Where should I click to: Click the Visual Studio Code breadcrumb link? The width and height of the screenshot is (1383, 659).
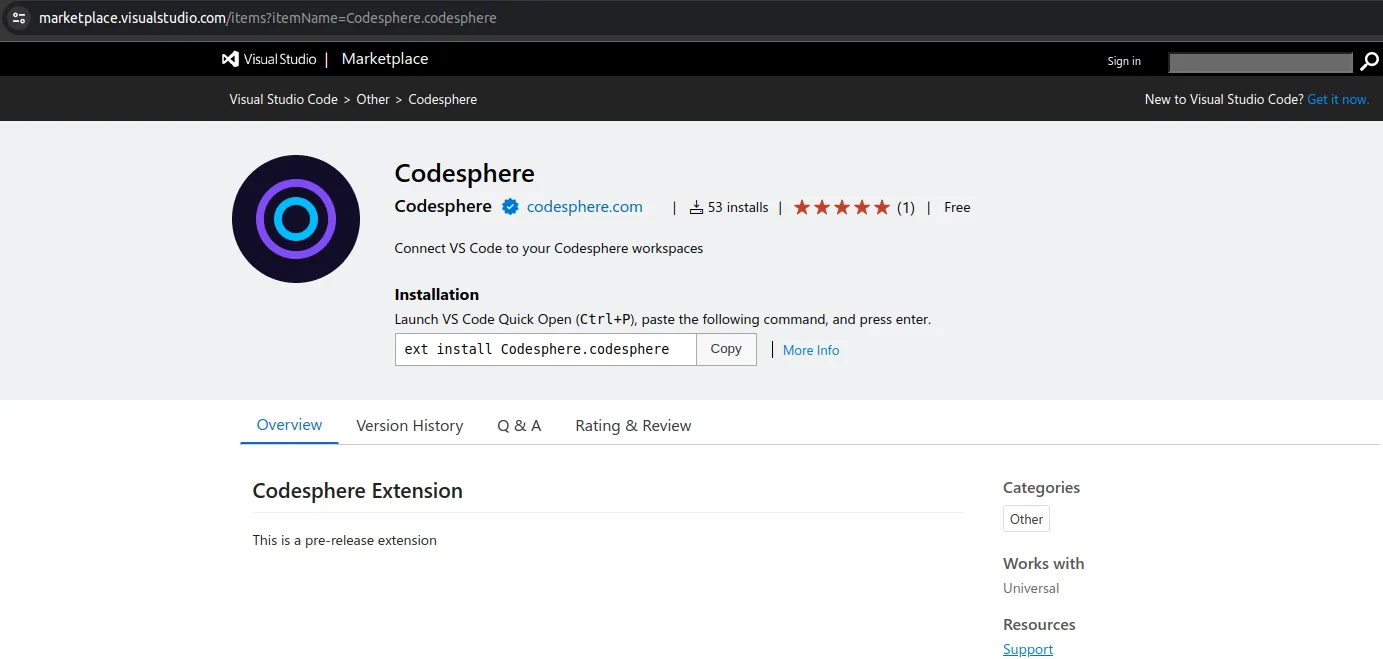tap(281, 99)
